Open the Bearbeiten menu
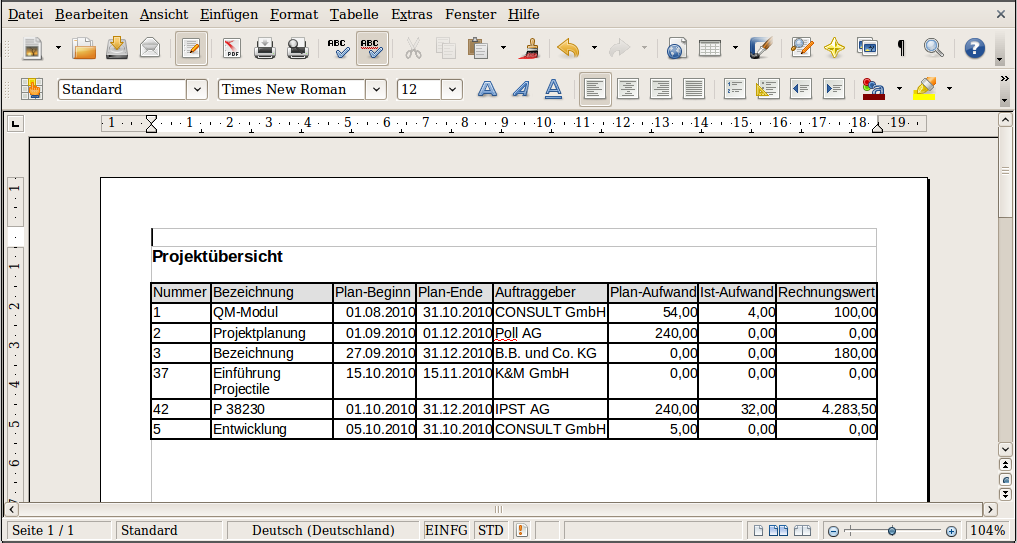The width and height of the screenshot is (1017, 543). [91, 14]
